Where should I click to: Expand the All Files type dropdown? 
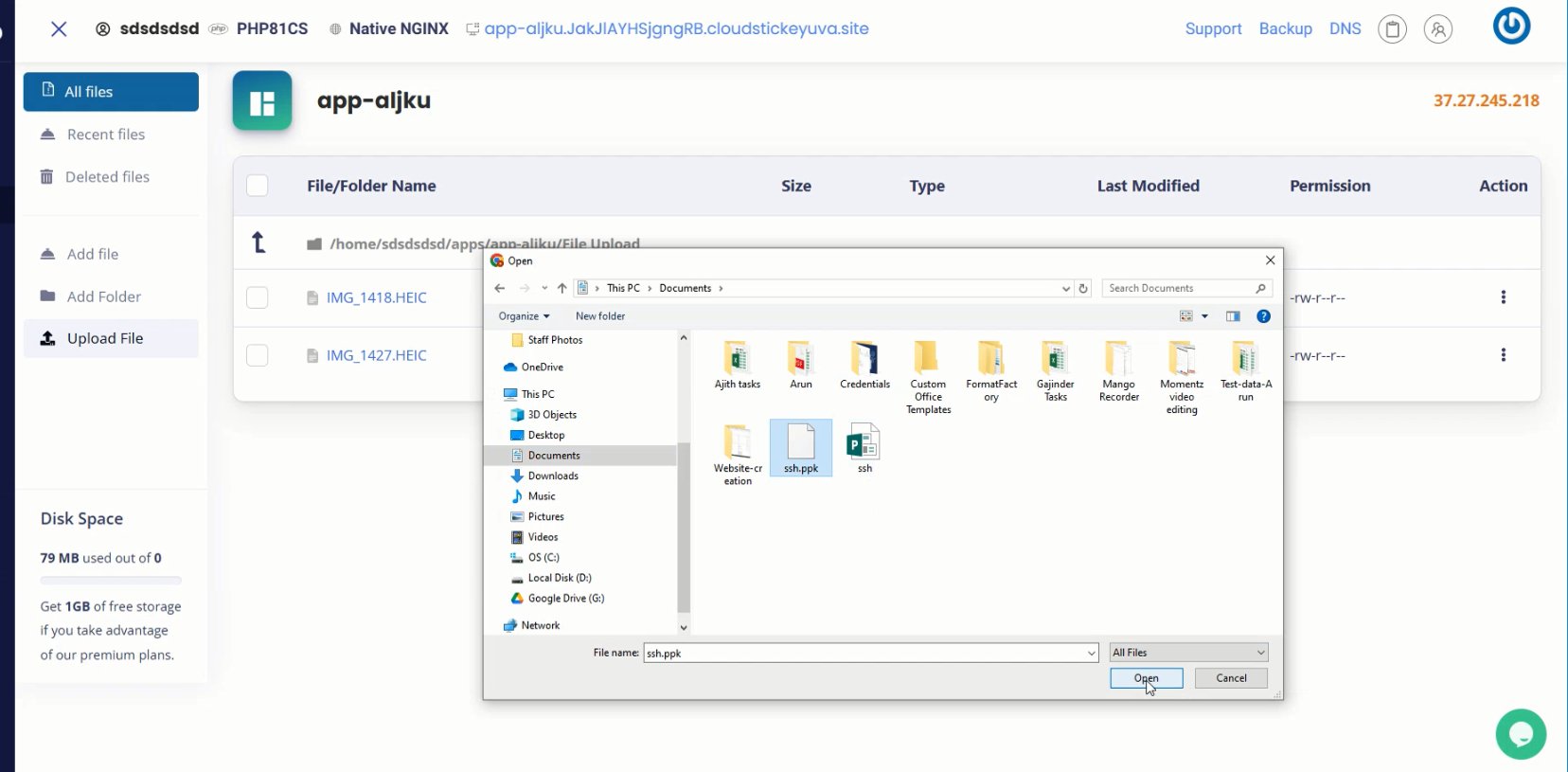(1188, 653)
